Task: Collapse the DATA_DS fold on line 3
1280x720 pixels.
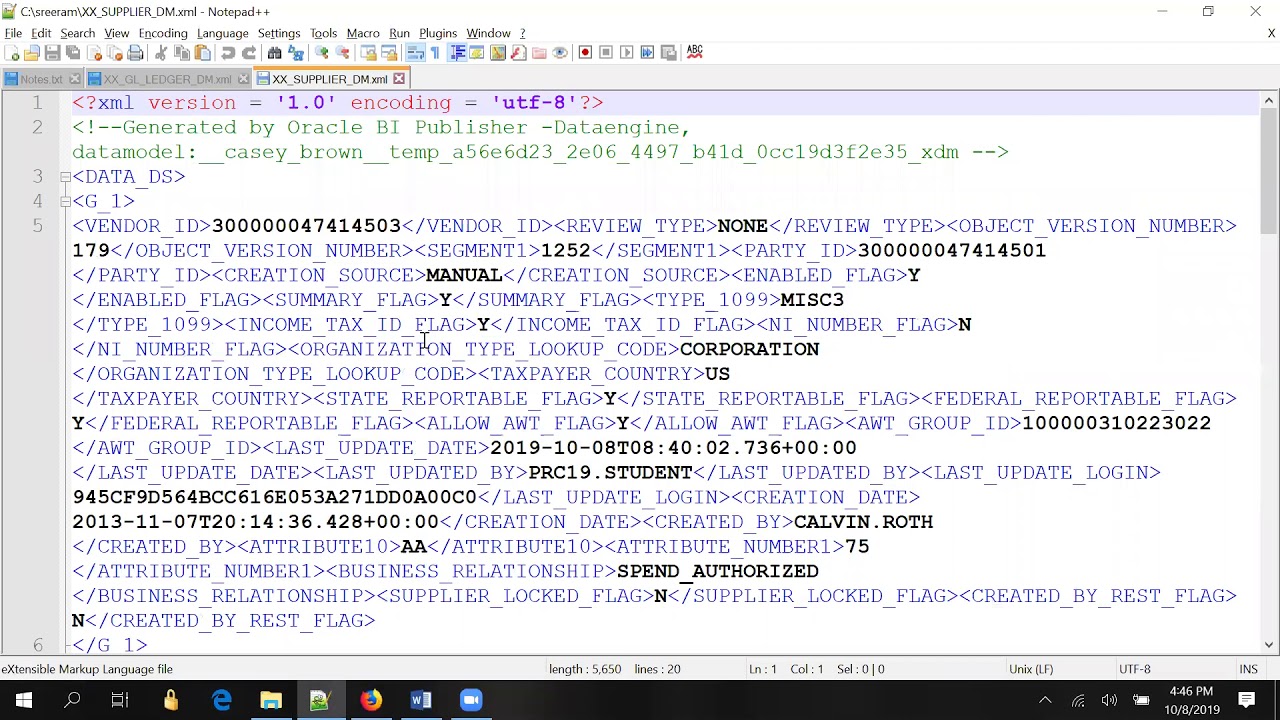Action: (x=65, y=177)
